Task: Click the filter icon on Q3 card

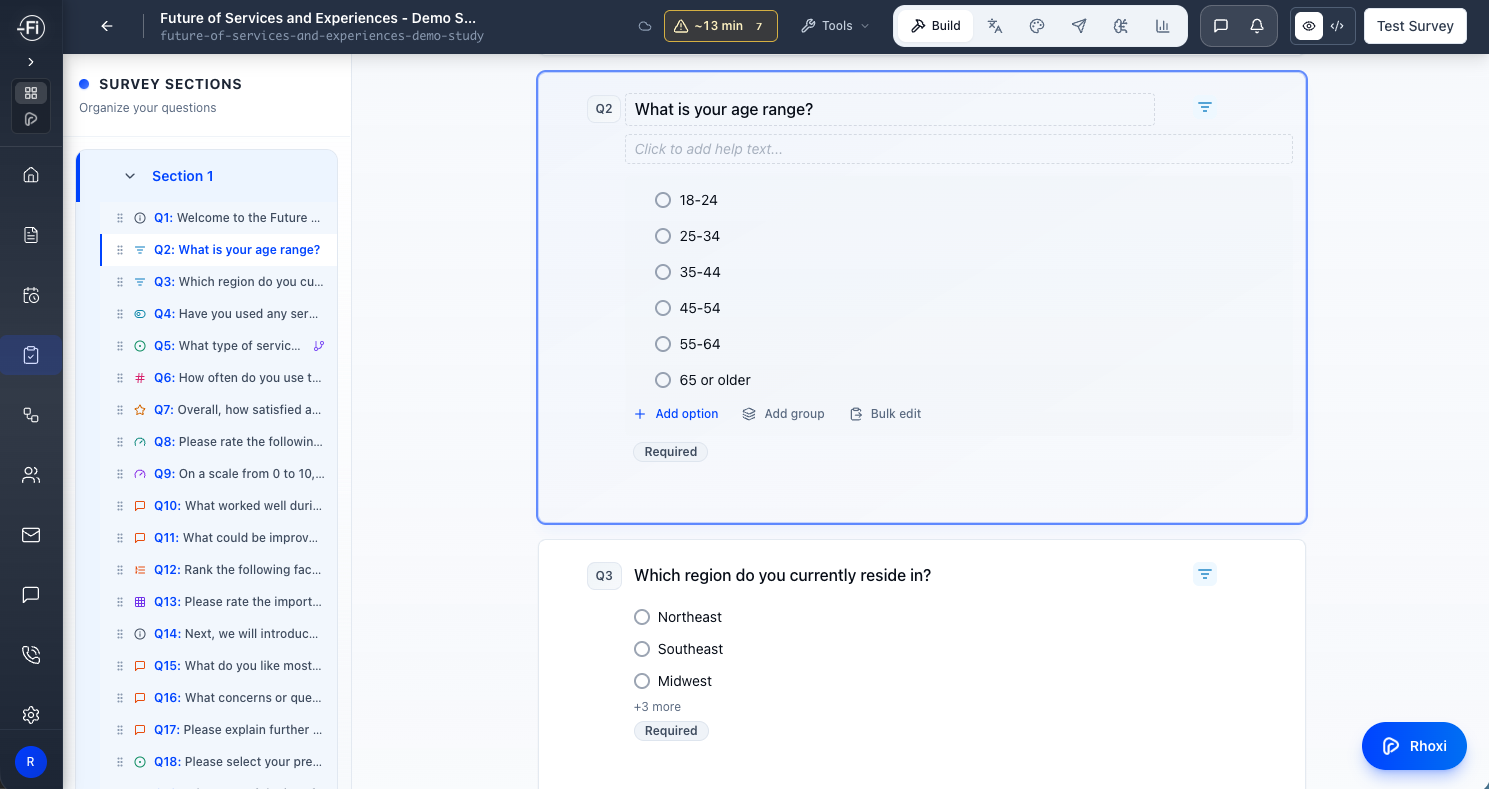Action: (x=1205, y=574)
